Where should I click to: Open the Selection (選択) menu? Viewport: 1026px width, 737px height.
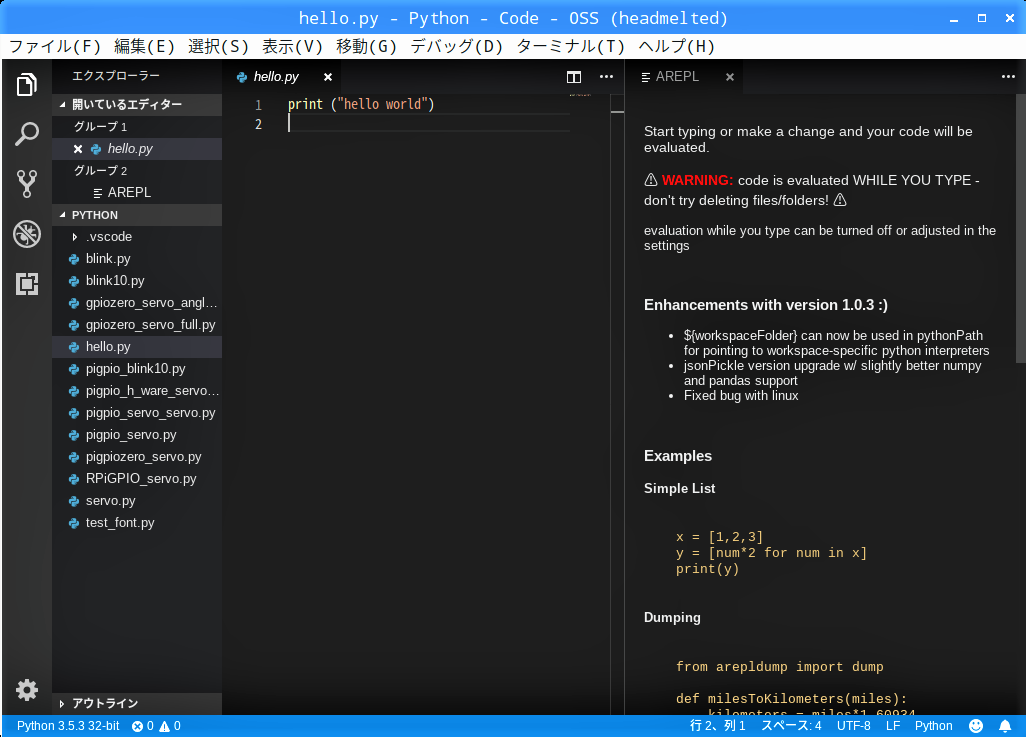(218, 46)
